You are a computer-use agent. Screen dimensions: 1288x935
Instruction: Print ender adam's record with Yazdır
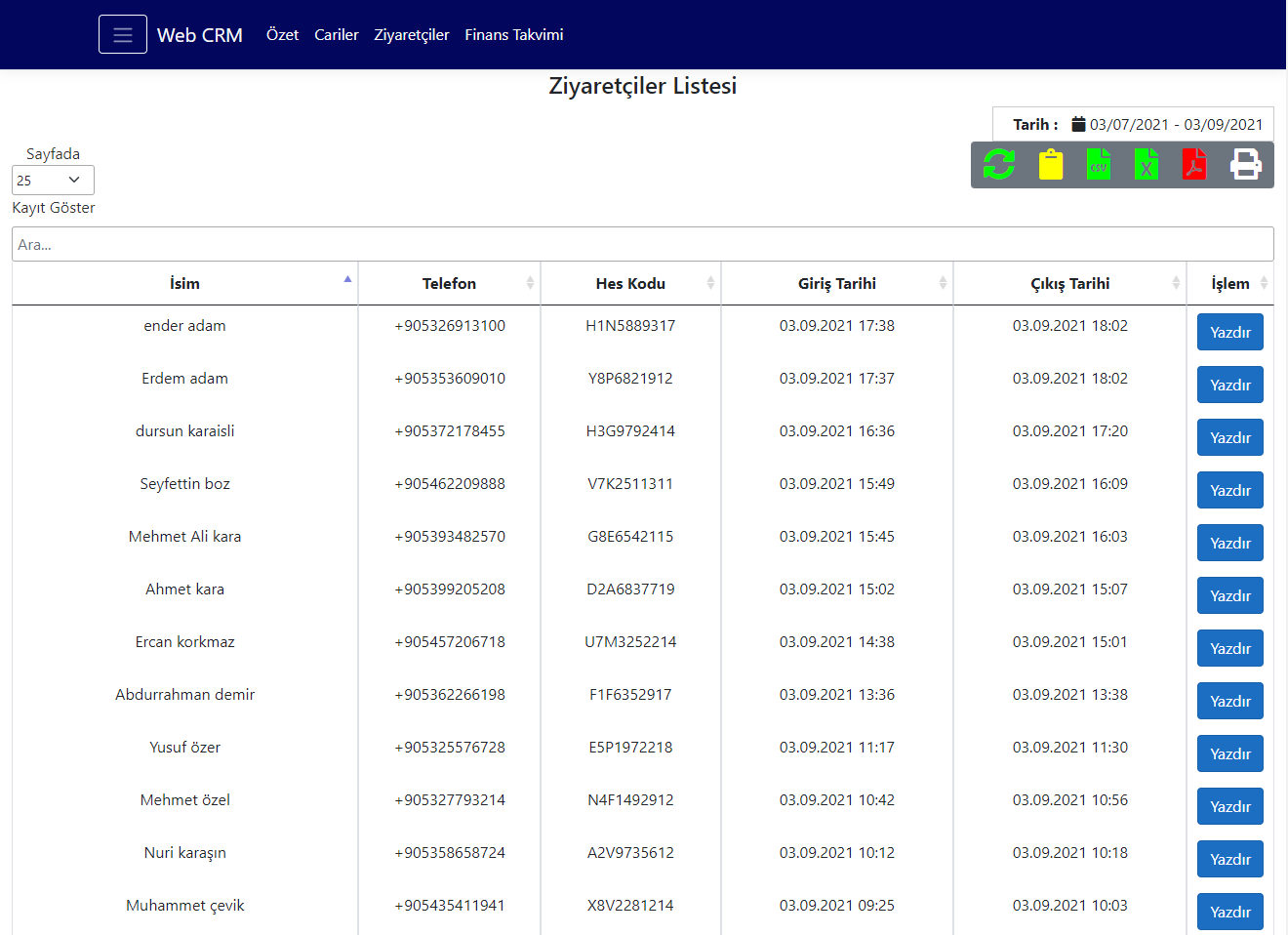(x=1230, y=332)
